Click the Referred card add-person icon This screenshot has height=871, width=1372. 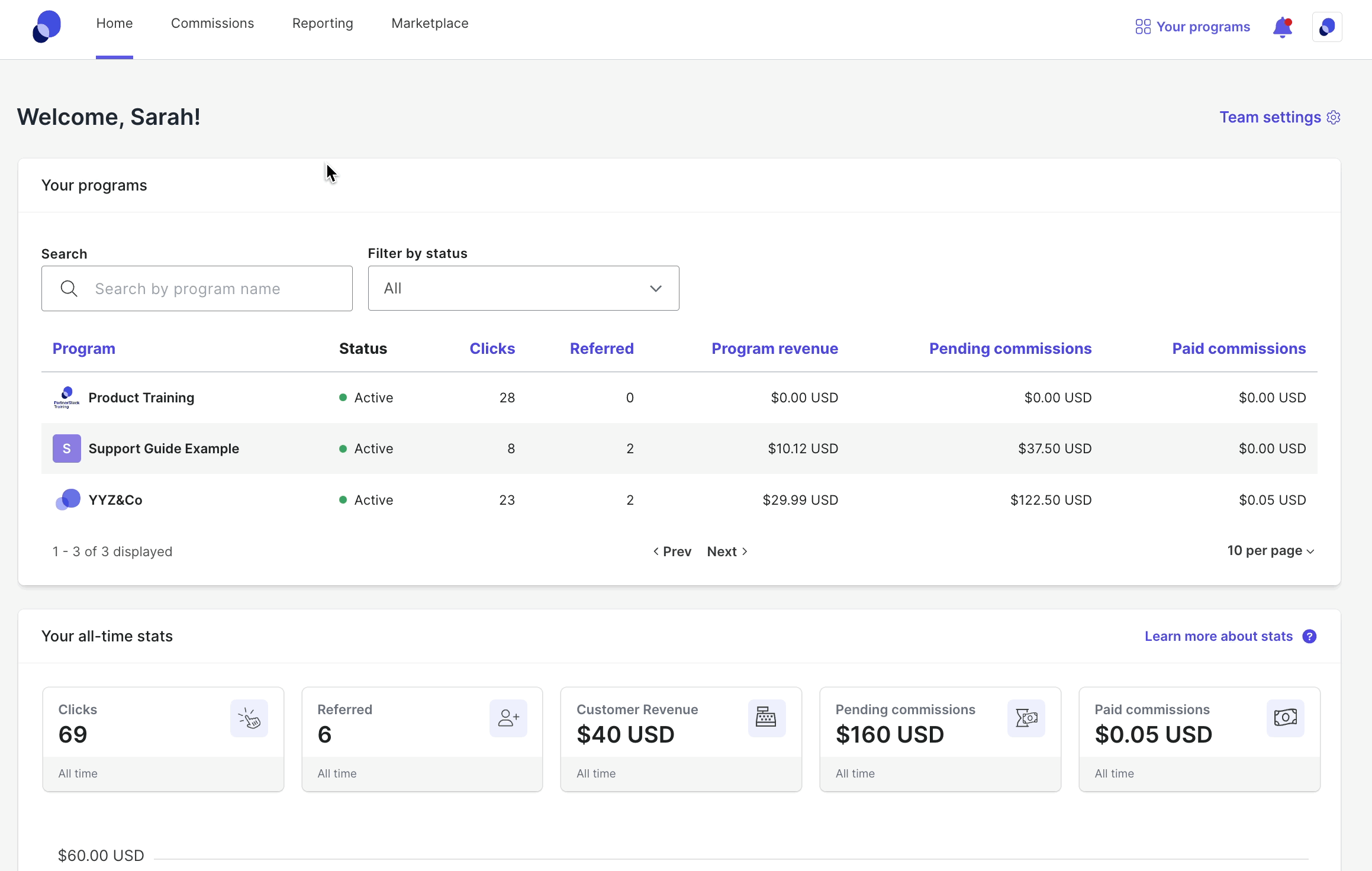click(x=508, y=718)
